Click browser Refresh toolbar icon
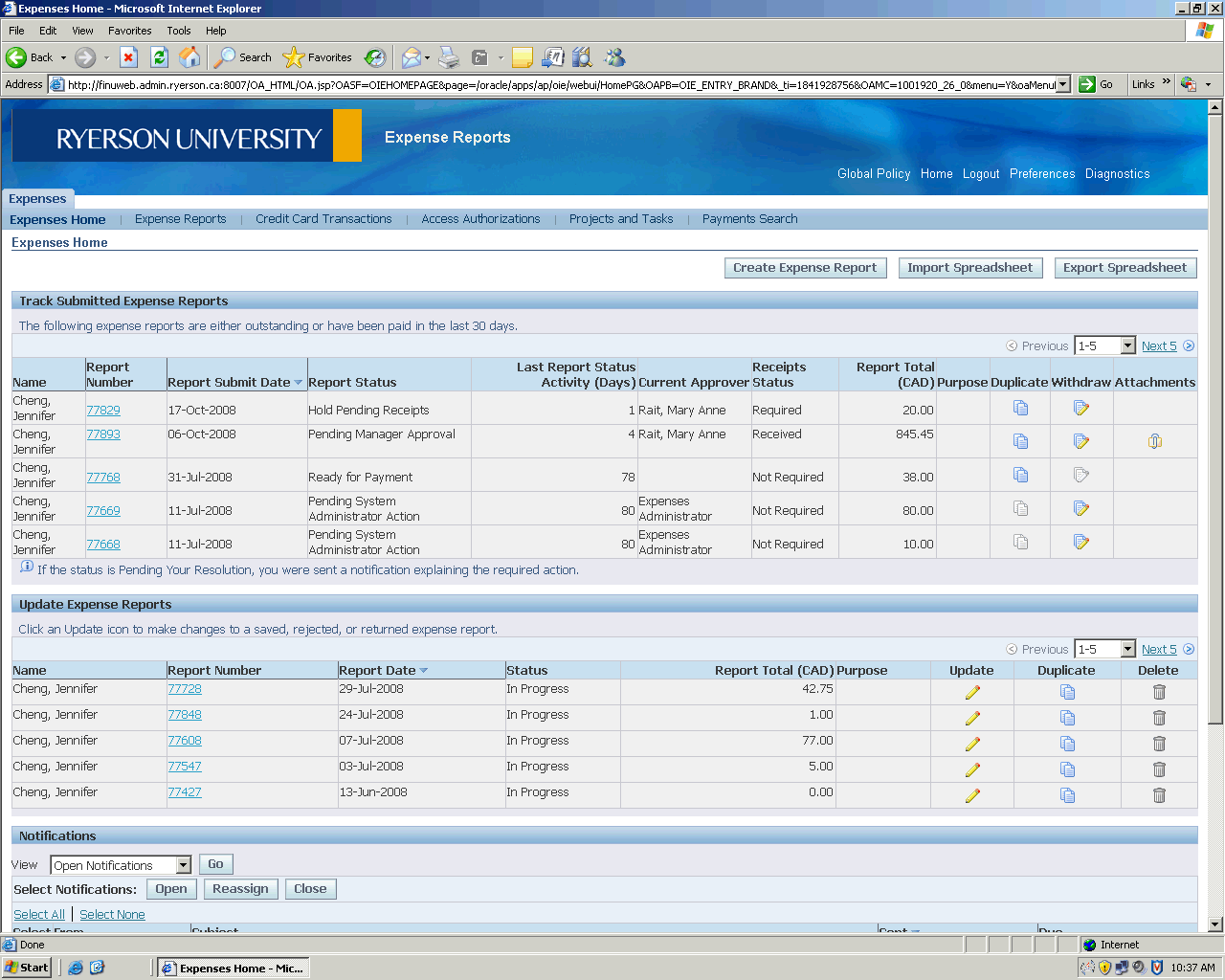Viewport: 1225px width, 980px height. pyautogui.click(x=160, y=57)
